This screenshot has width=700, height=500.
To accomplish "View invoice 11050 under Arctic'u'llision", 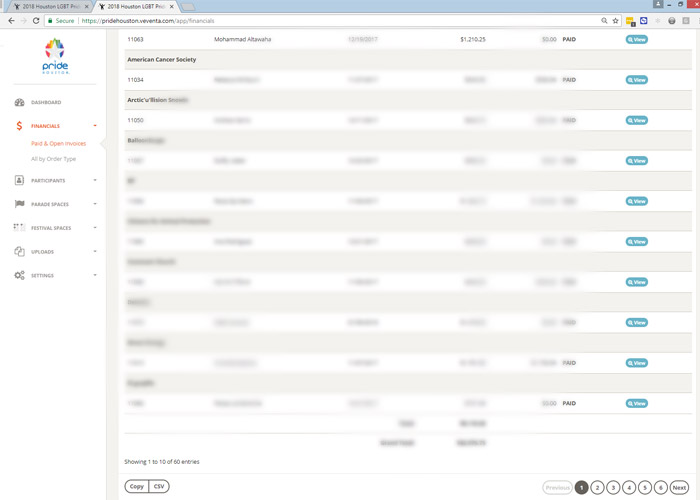I will [x=637, y=120].
